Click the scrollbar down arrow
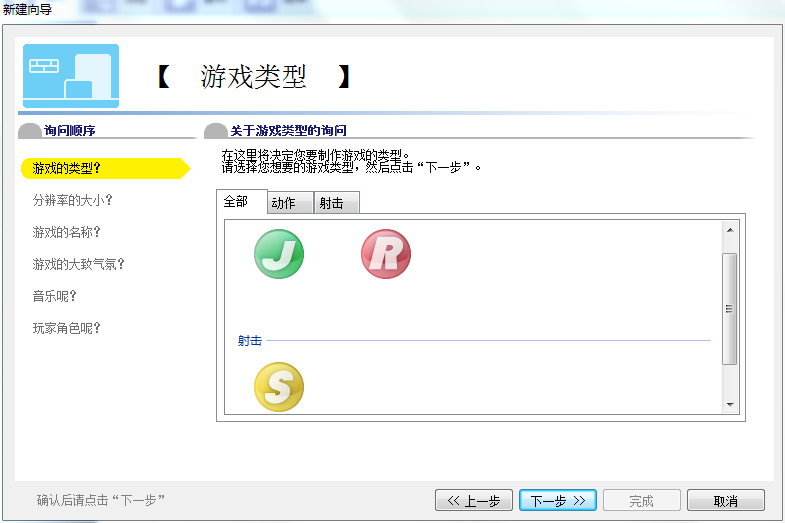This screenshot has height=523, width=785. coord(730,404)
